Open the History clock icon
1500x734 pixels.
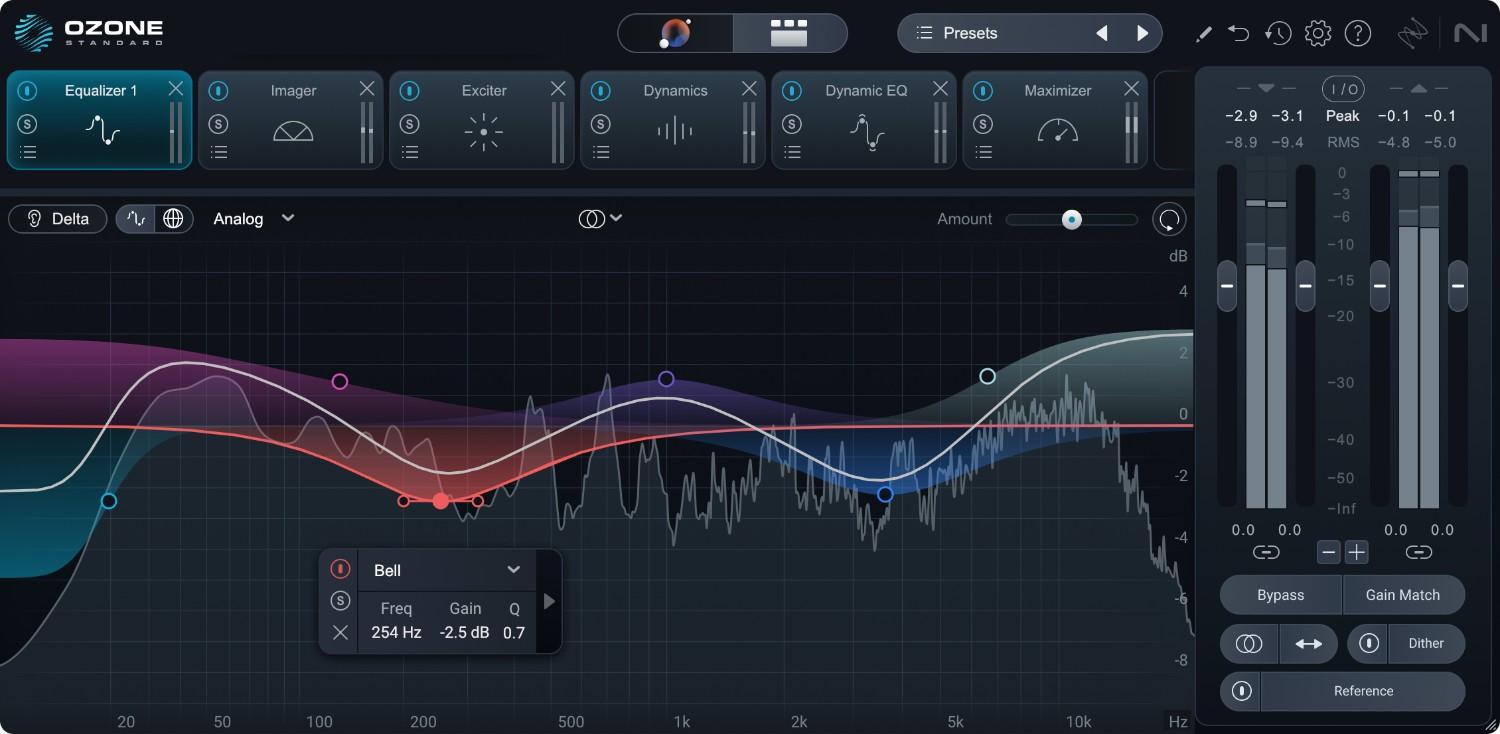[1278, 33]
